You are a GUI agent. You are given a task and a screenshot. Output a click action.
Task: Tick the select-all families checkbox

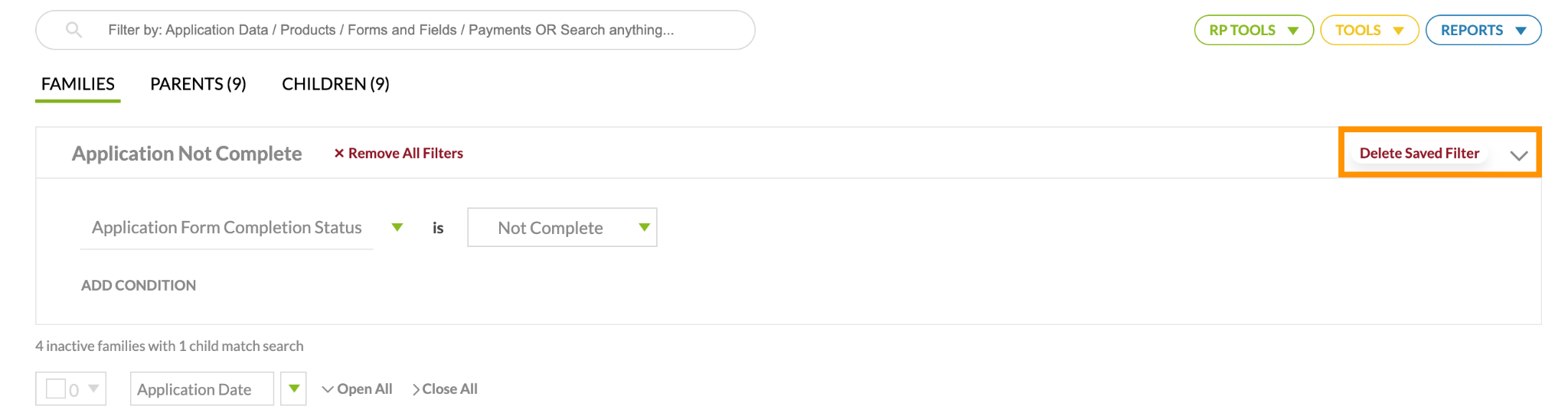(x=56, y=388)
